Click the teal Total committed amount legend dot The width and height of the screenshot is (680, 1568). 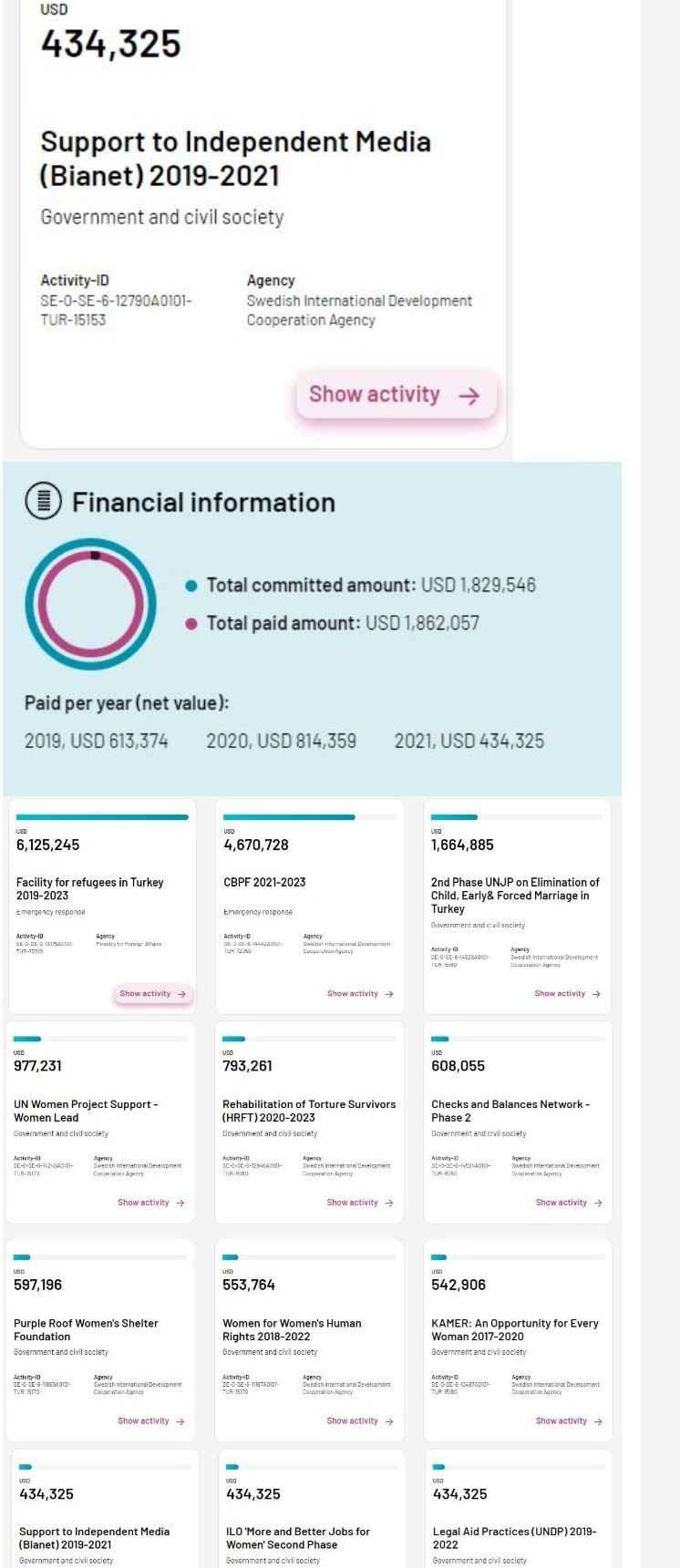click(191, 586)
